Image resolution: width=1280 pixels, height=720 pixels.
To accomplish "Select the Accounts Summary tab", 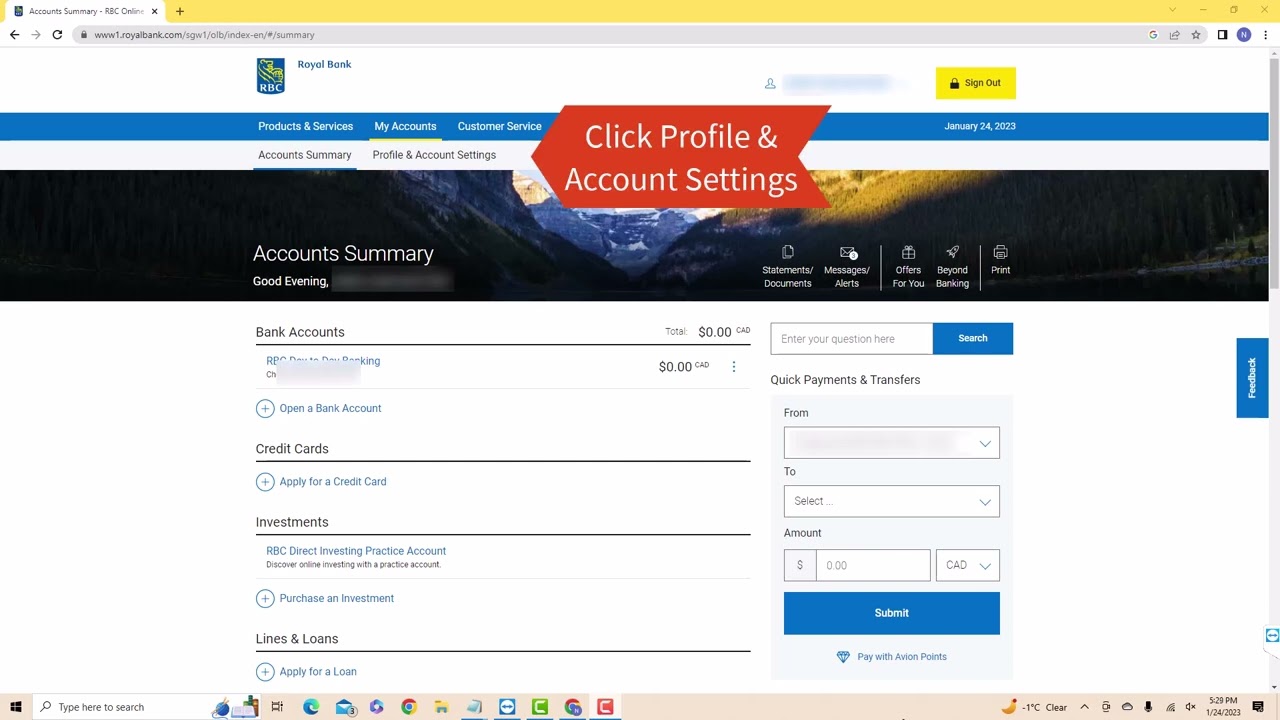I will click(305, 155).
